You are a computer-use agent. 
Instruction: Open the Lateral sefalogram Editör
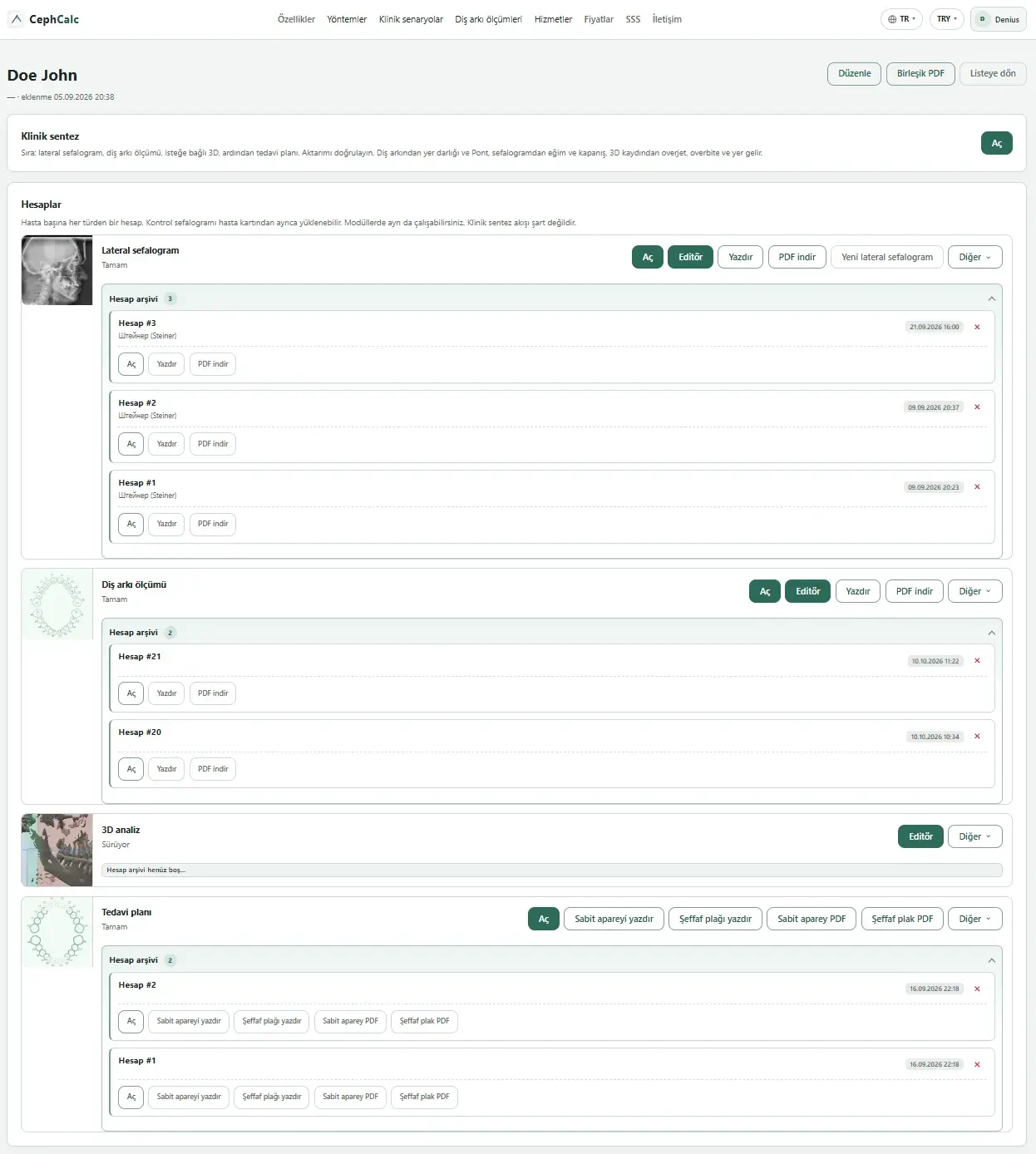click(690, 257)
